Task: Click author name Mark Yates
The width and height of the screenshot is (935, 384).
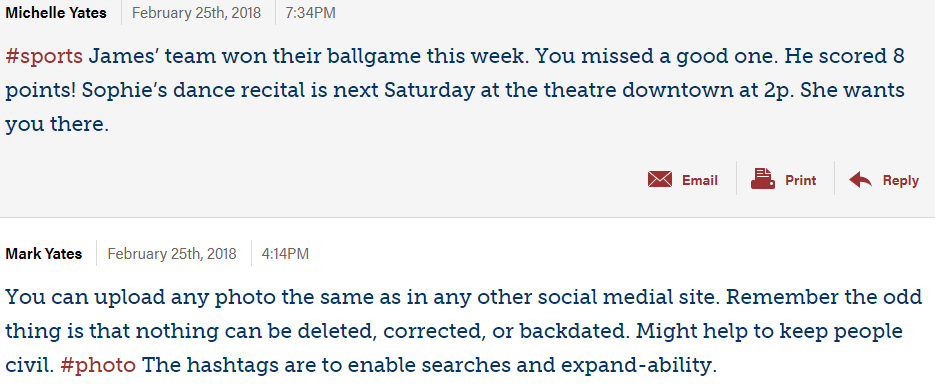Action: tap(44, 254)
